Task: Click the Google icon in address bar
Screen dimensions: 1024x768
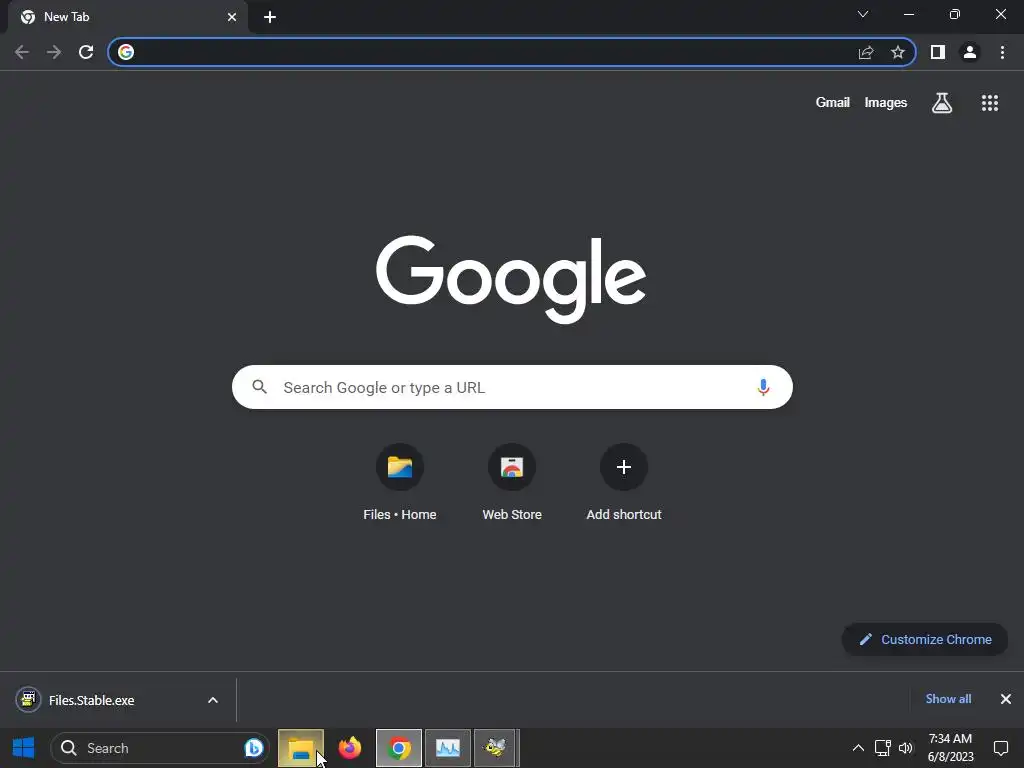Action: (x=126, y=52)
